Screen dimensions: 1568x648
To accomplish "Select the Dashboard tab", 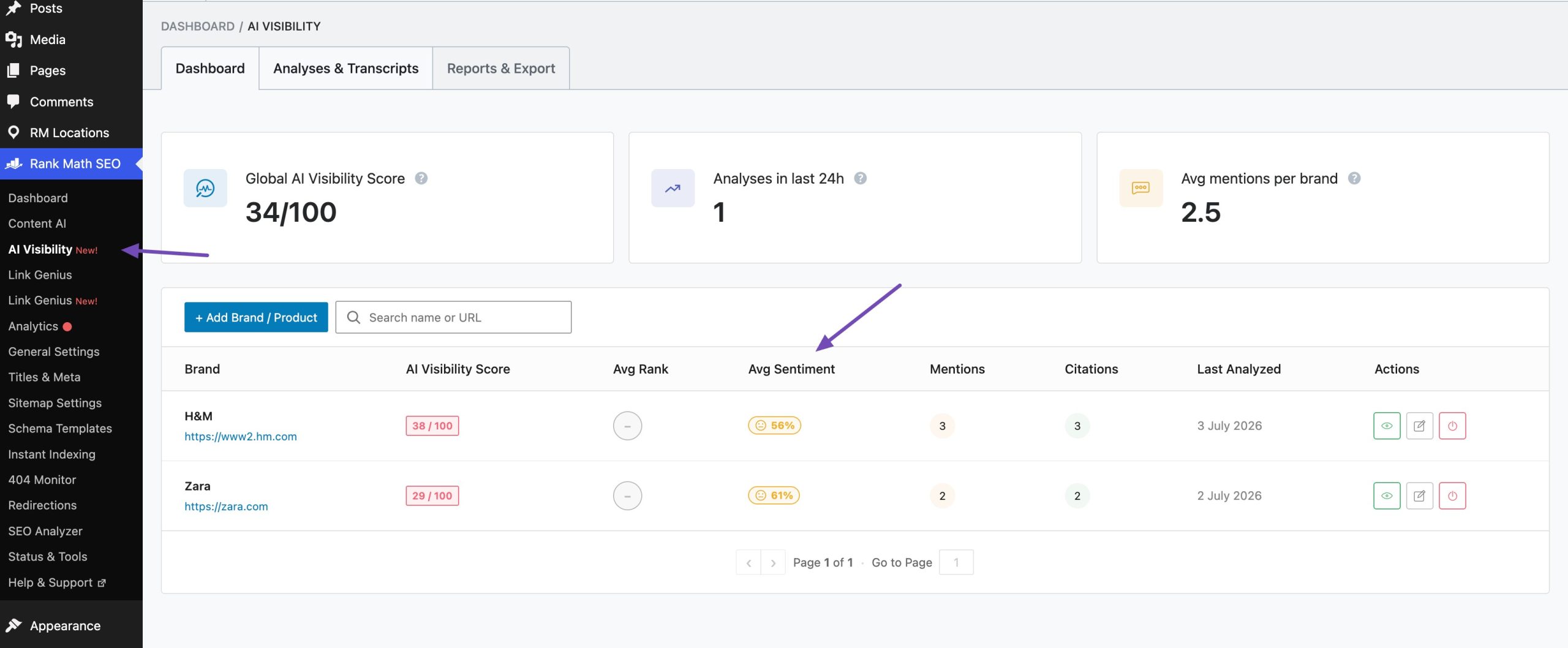I will tap(210, 68).
